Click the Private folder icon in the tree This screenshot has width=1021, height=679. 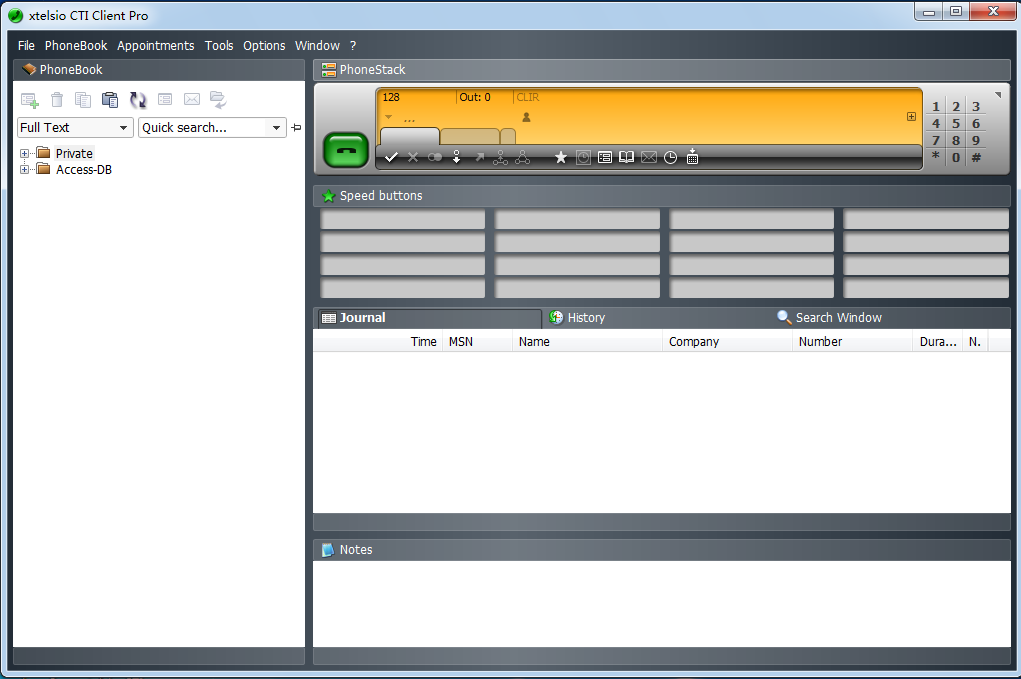coord(44,153)
